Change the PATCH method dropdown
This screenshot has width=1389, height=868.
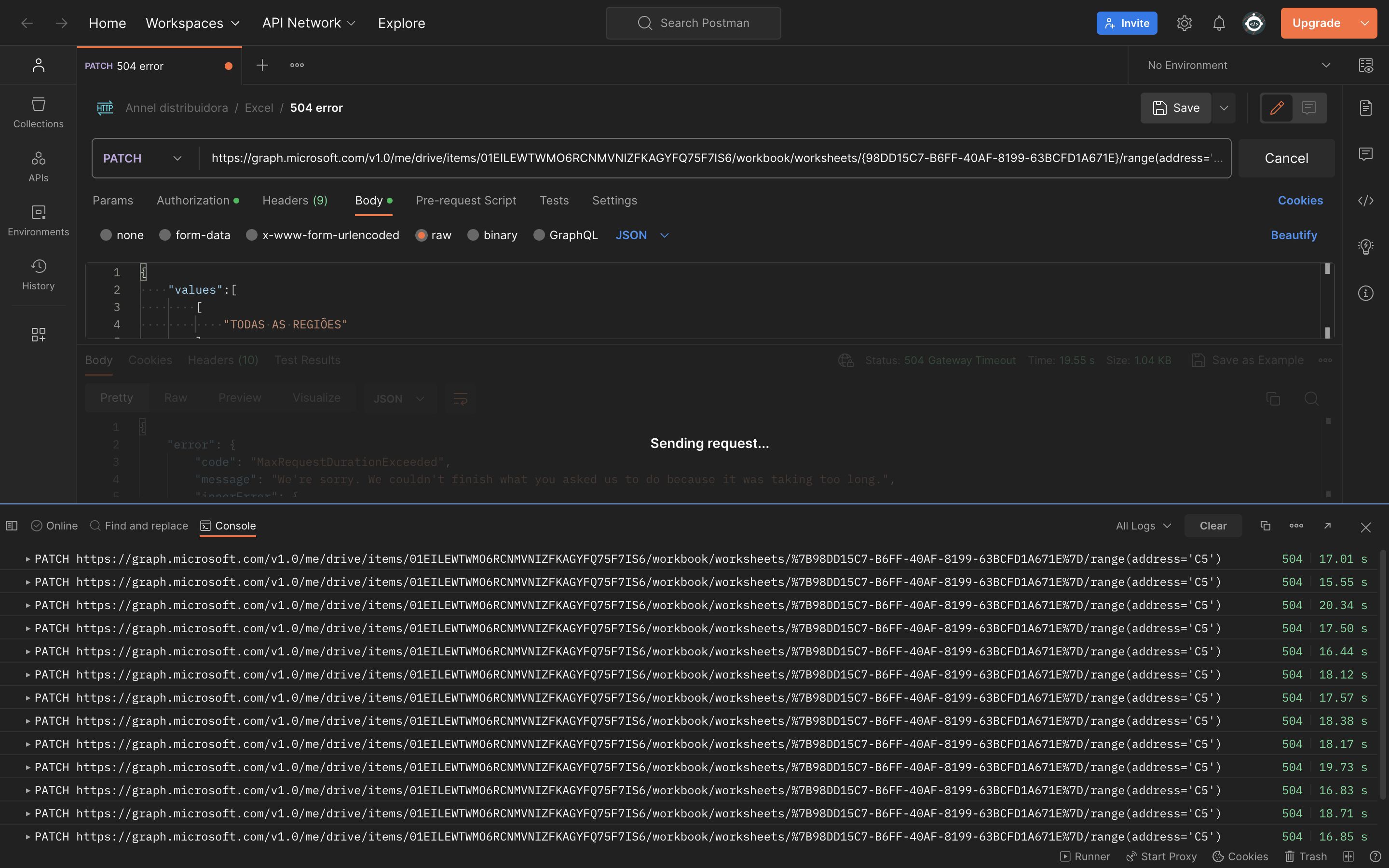coord(142,159)
